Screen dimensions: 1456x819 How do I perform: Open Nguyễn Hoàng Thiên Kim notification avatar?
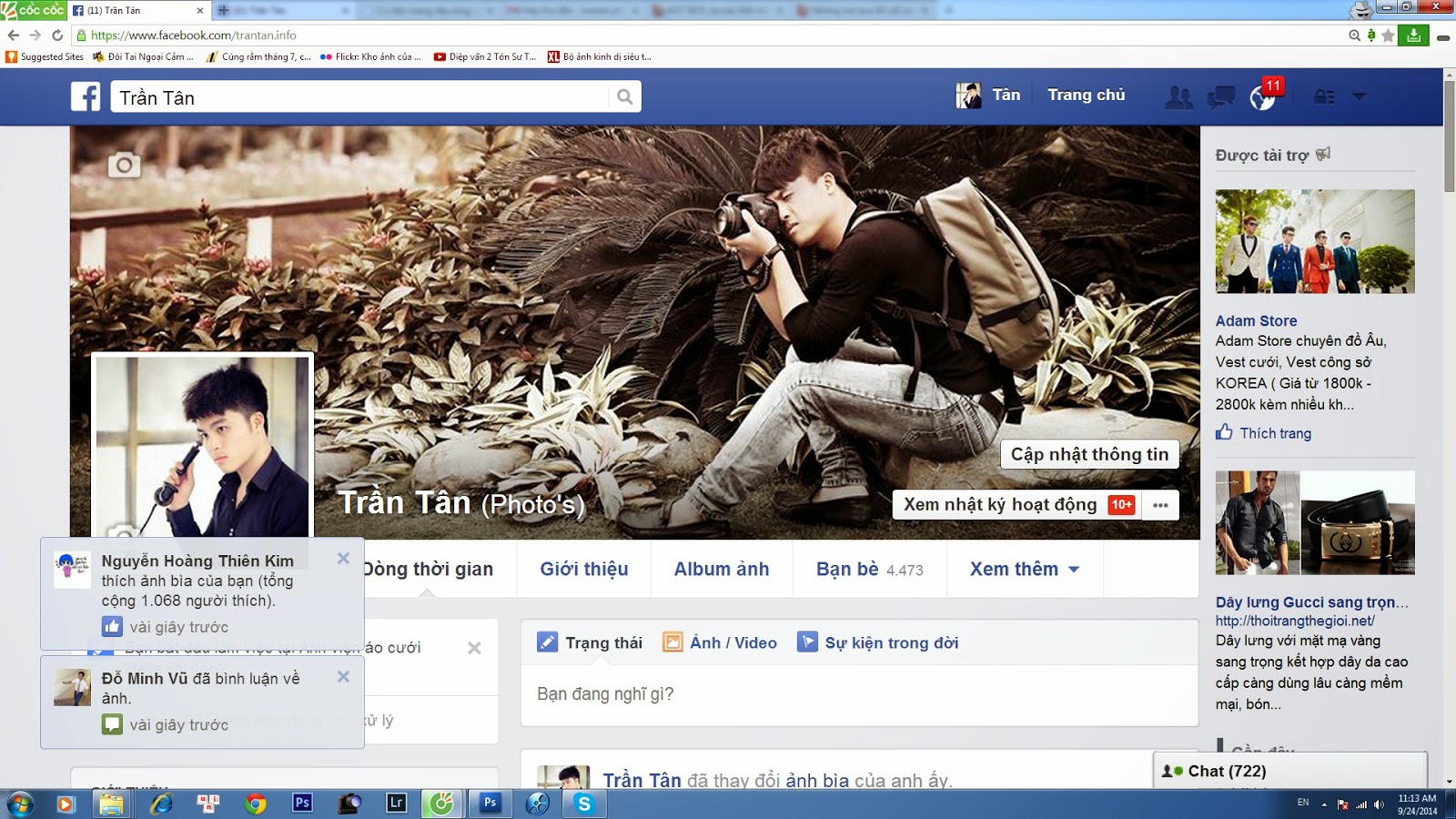click(72, 570)
